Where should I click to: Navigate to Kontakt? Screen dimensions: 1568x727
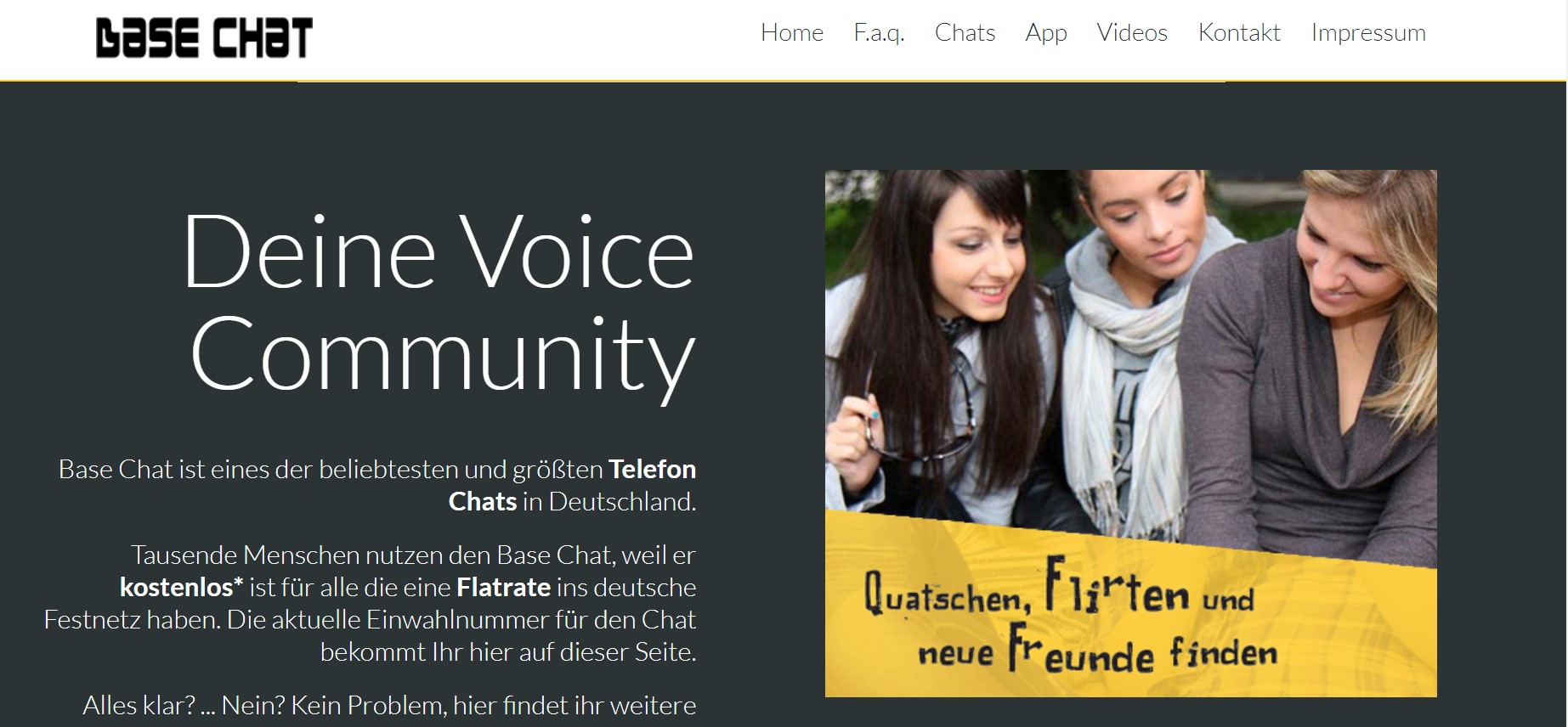pyautogui.click(x=1239, y=32)
